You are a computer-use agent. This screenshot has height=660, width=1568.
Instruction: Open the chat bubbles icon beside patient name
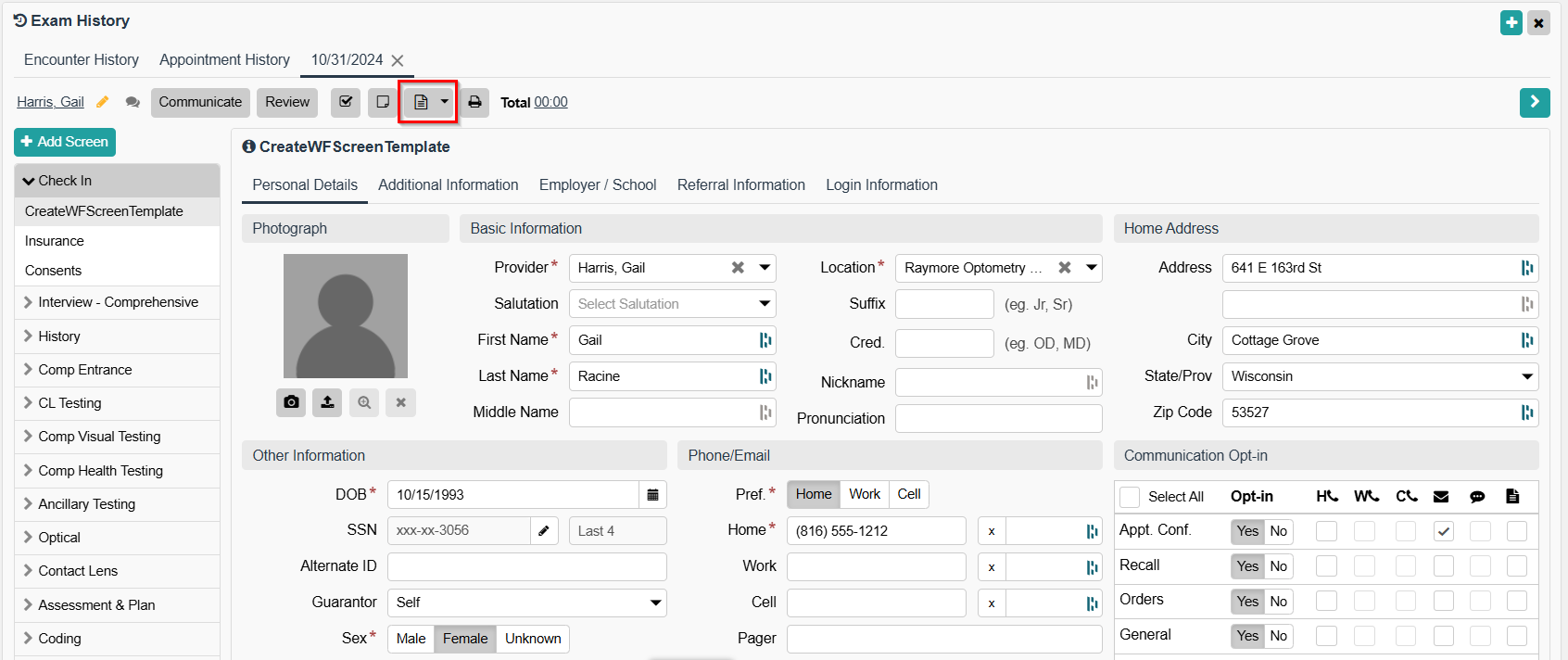[x=133, y=102]
